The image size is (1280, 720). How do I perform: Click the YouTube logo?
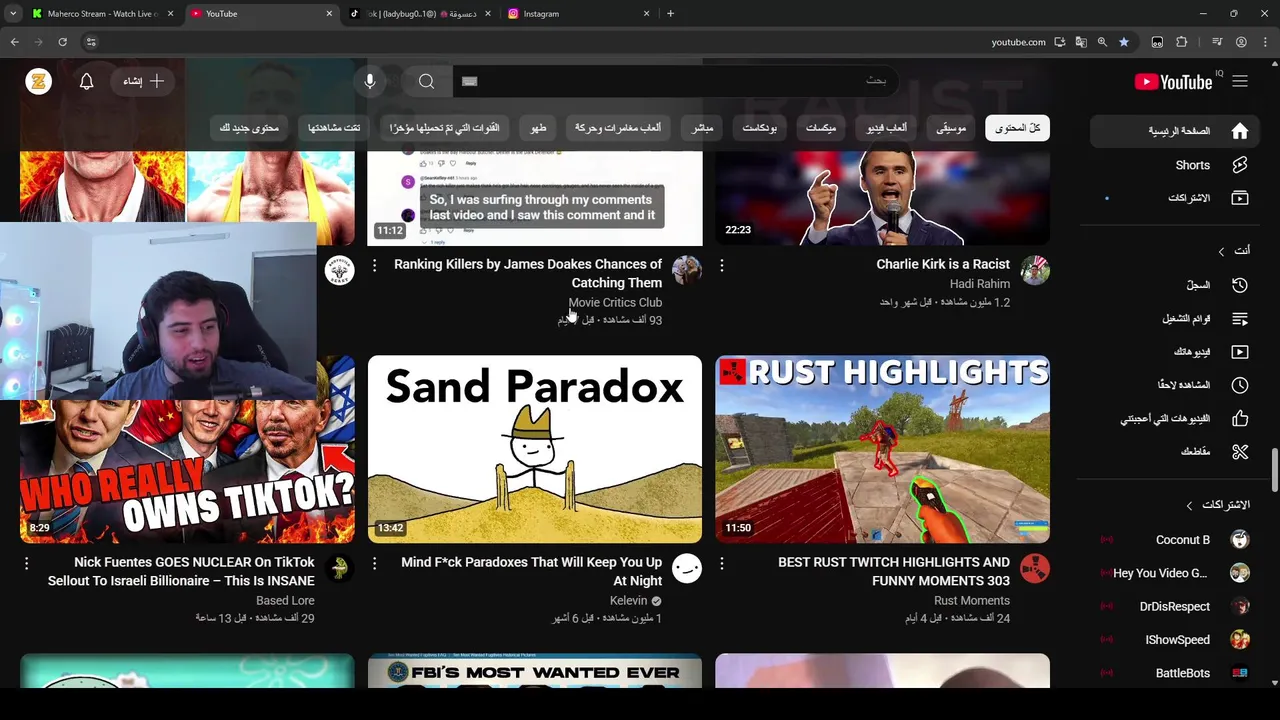(1174, 82)
